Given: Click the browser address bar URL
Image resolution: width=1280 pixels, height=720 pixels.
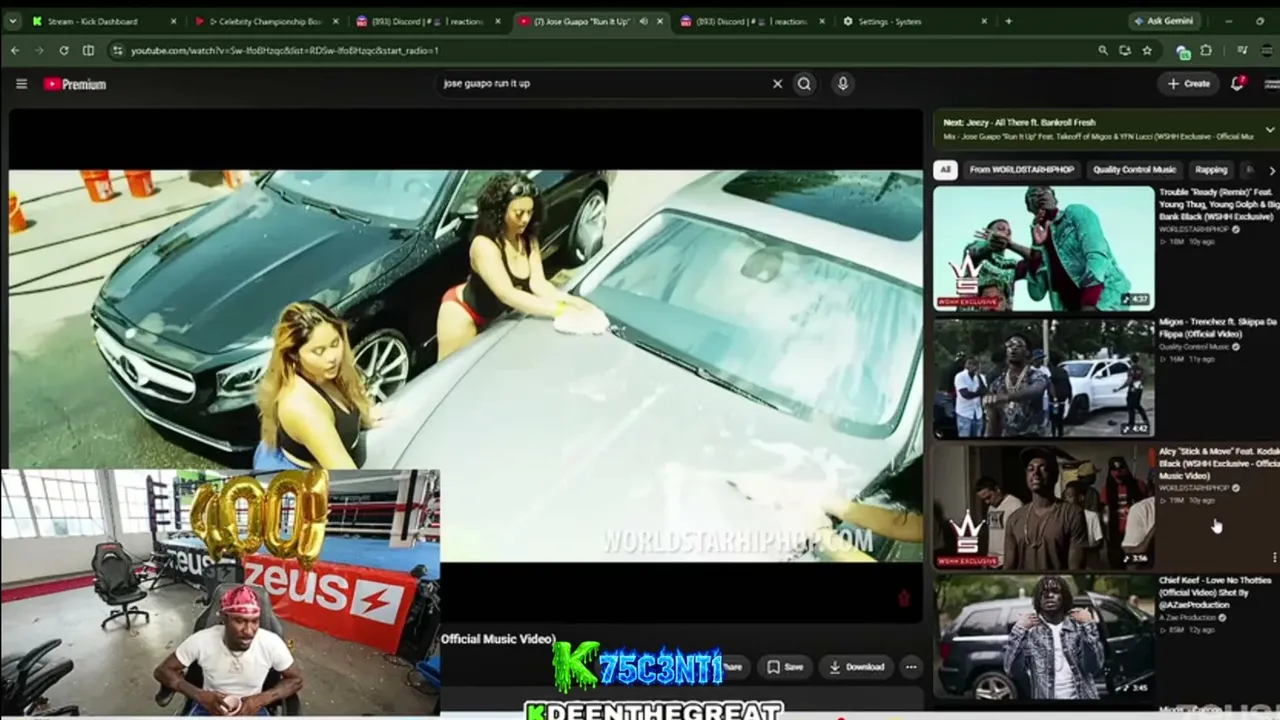Looking at the screenshot, I should (284, 50).
